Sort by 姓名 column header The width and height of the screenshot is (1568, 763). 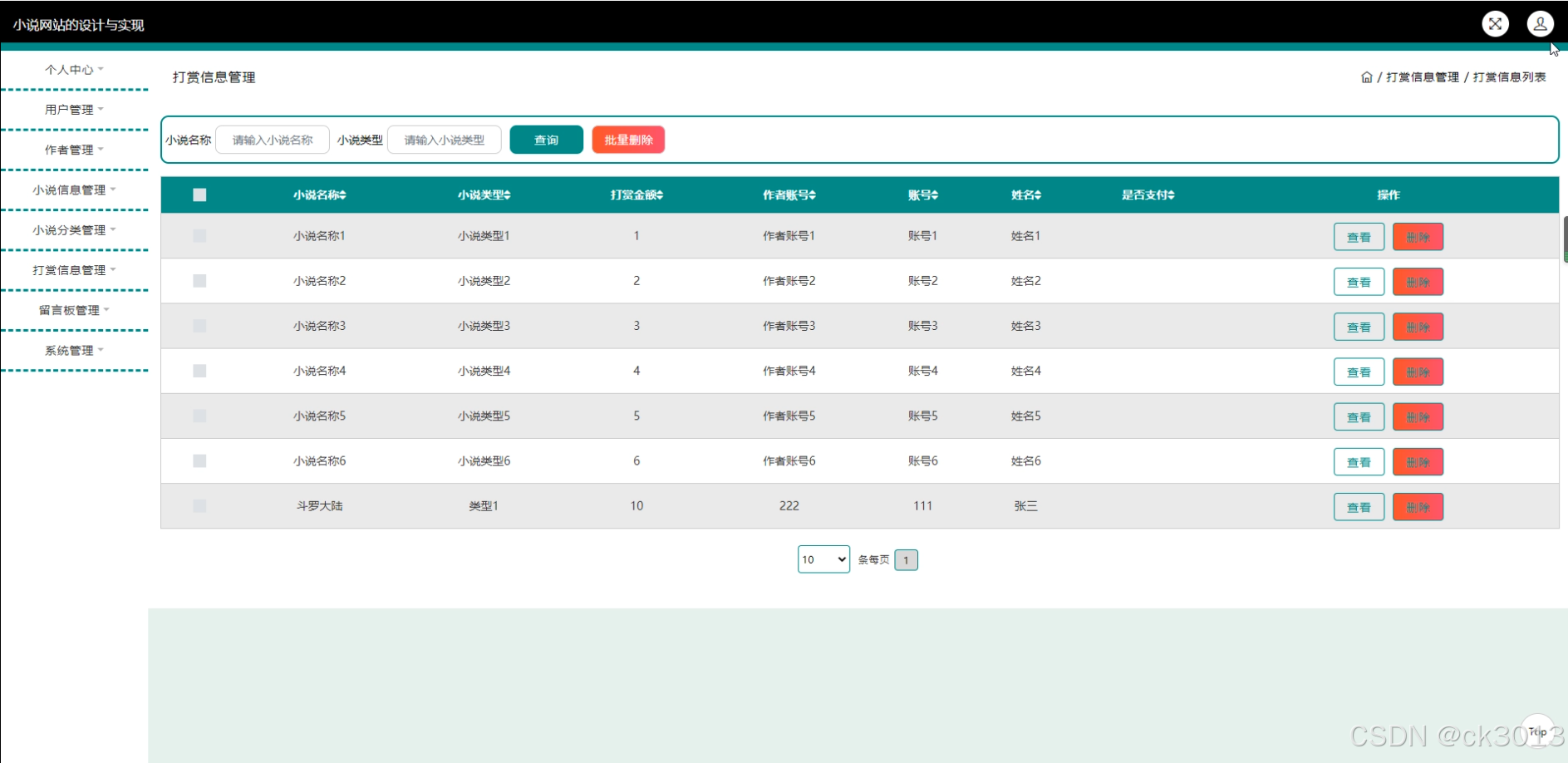point(1025,195)
